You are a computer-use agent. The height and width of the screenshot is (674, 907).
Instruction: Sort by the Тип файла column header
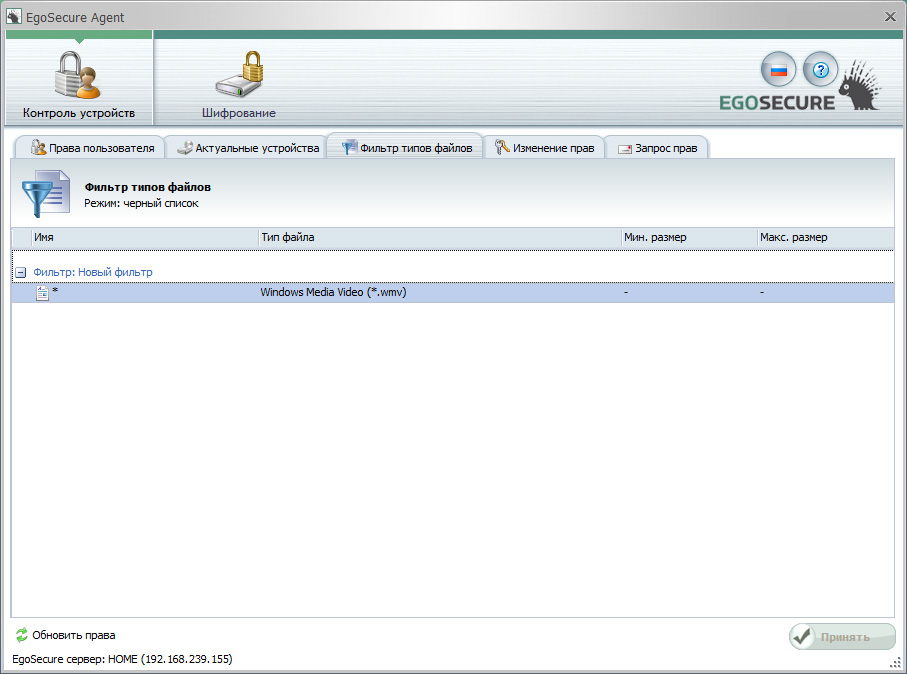click(x=440, y=237)
